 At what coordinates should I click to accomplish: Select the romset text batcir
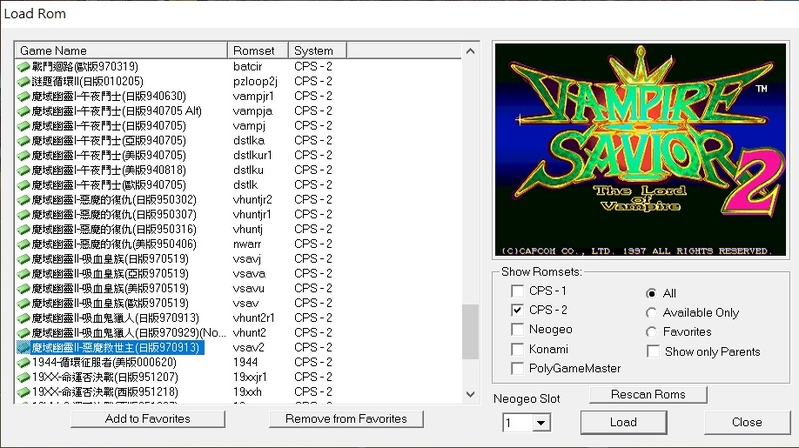(247, 67)
